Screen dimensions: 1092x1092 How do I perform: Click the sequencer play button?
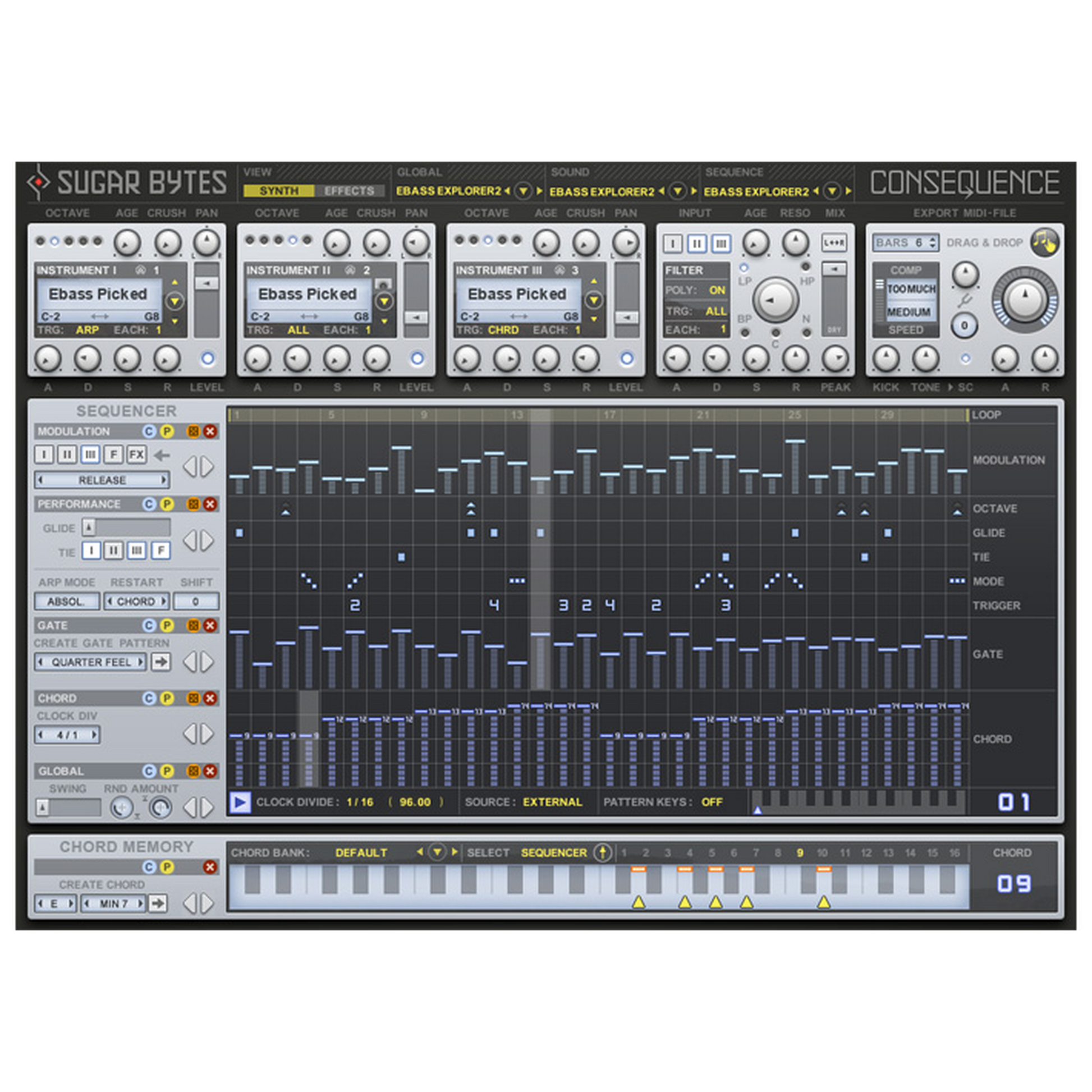pos(240,802)
